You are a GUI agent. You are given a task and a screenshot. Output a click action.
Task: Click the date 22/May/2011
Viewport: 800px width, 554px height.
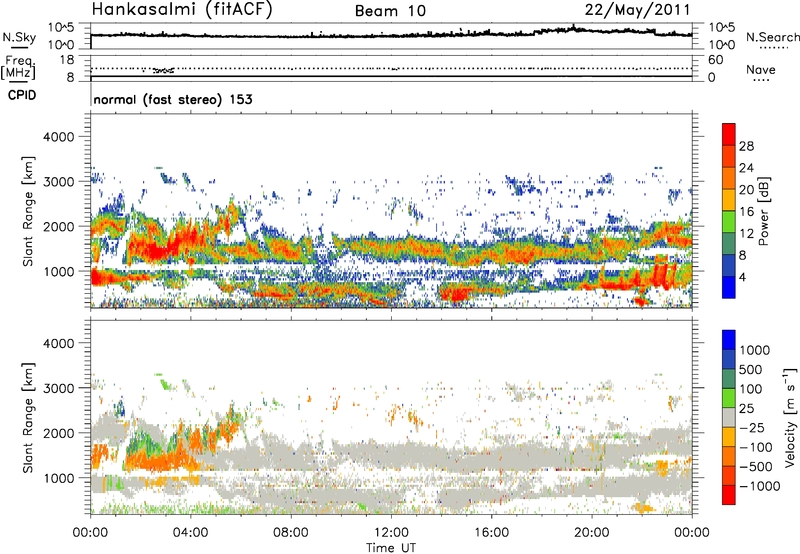click(637, 10)
